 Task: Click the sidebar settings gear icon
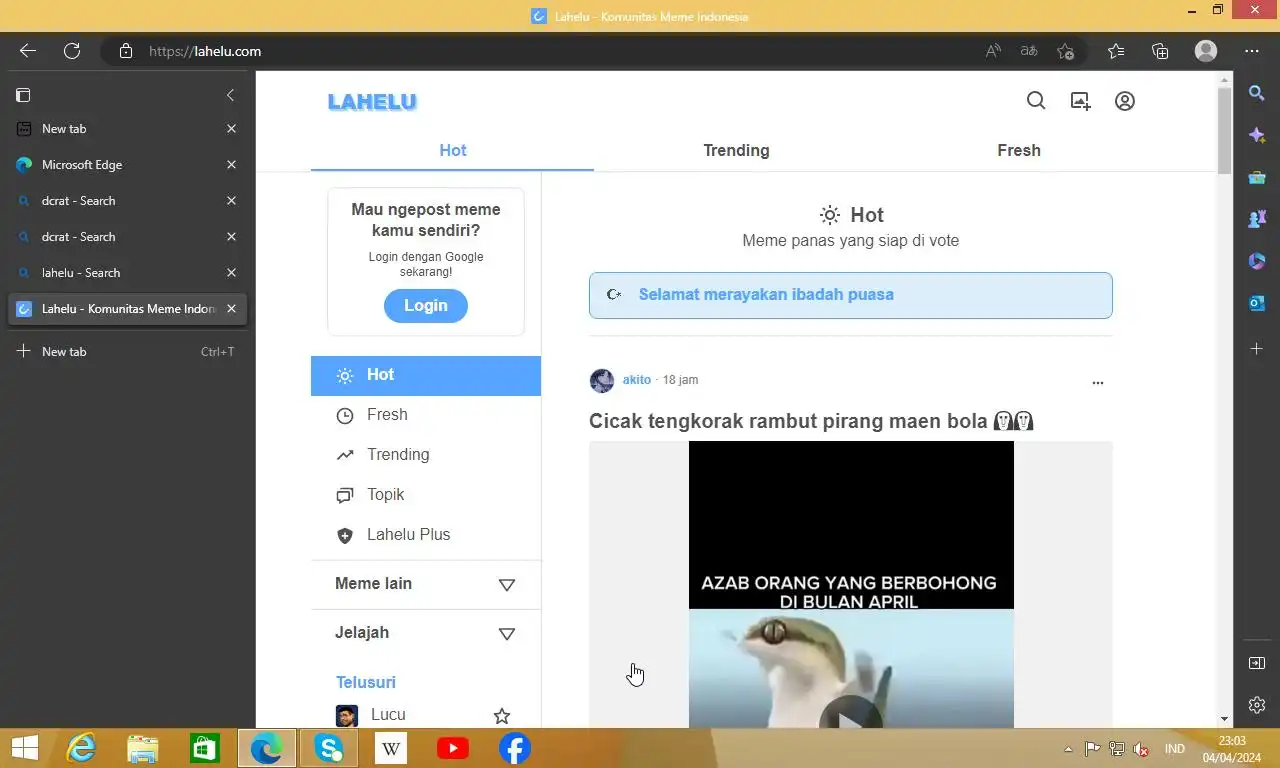(x=1257, y=705)
